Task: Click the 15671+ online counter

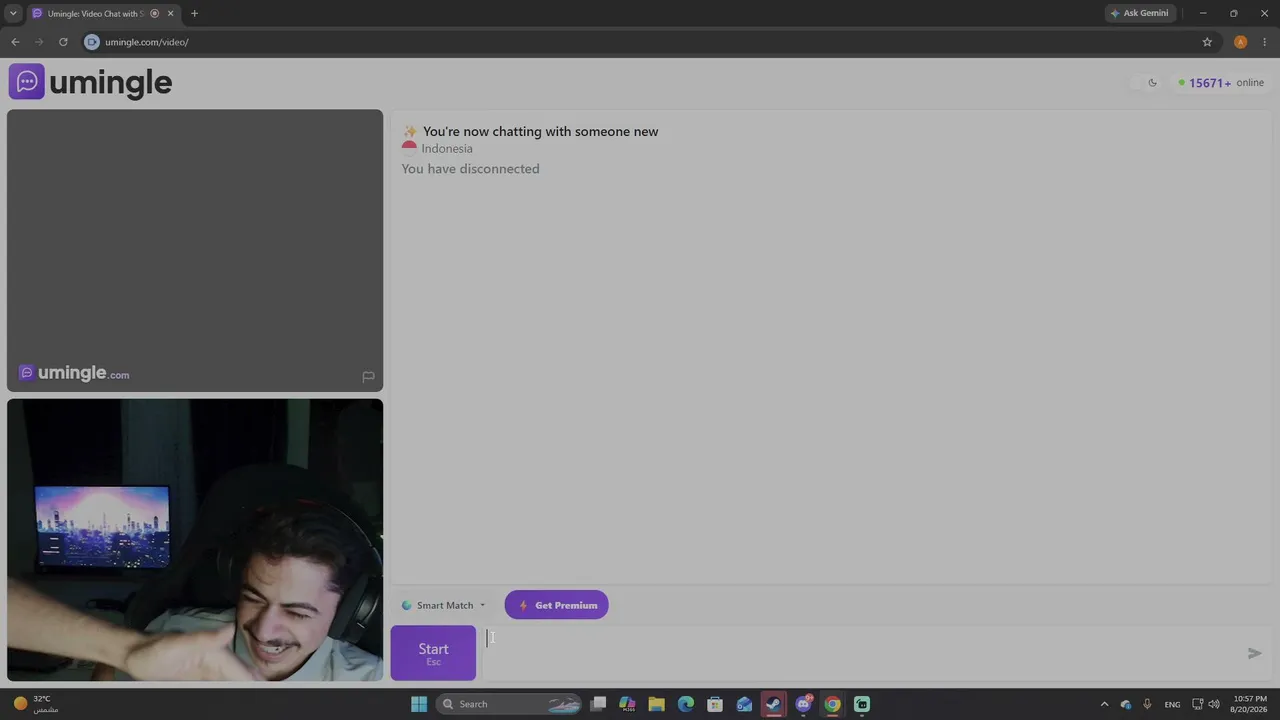Action: (x=1221, y=83)
